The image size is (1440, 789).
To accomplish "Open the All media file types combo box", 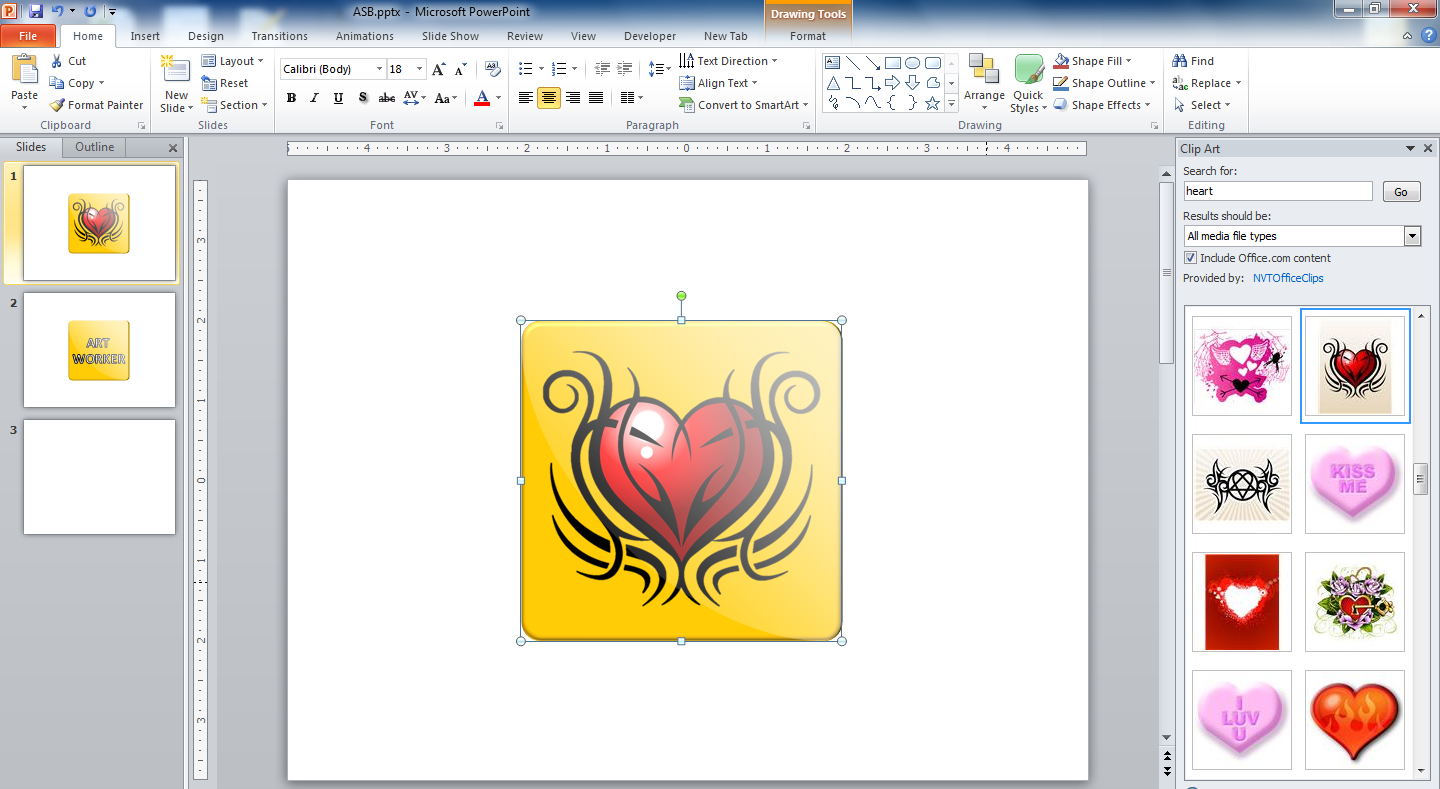I will pyautogui.click(x=1302, y=236).
